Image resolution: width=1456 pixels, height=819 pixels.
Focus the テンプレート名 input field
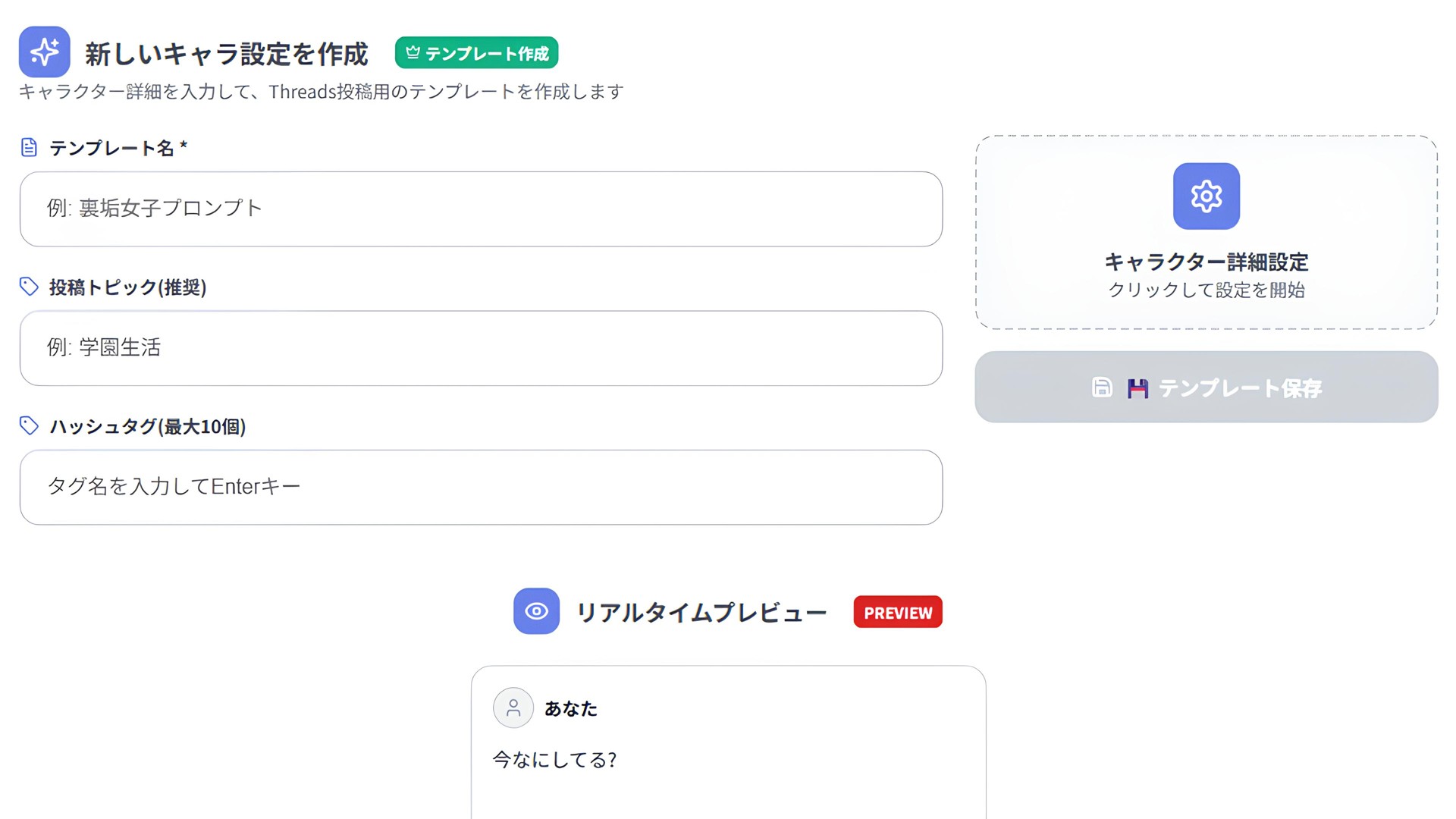[481, 209]
